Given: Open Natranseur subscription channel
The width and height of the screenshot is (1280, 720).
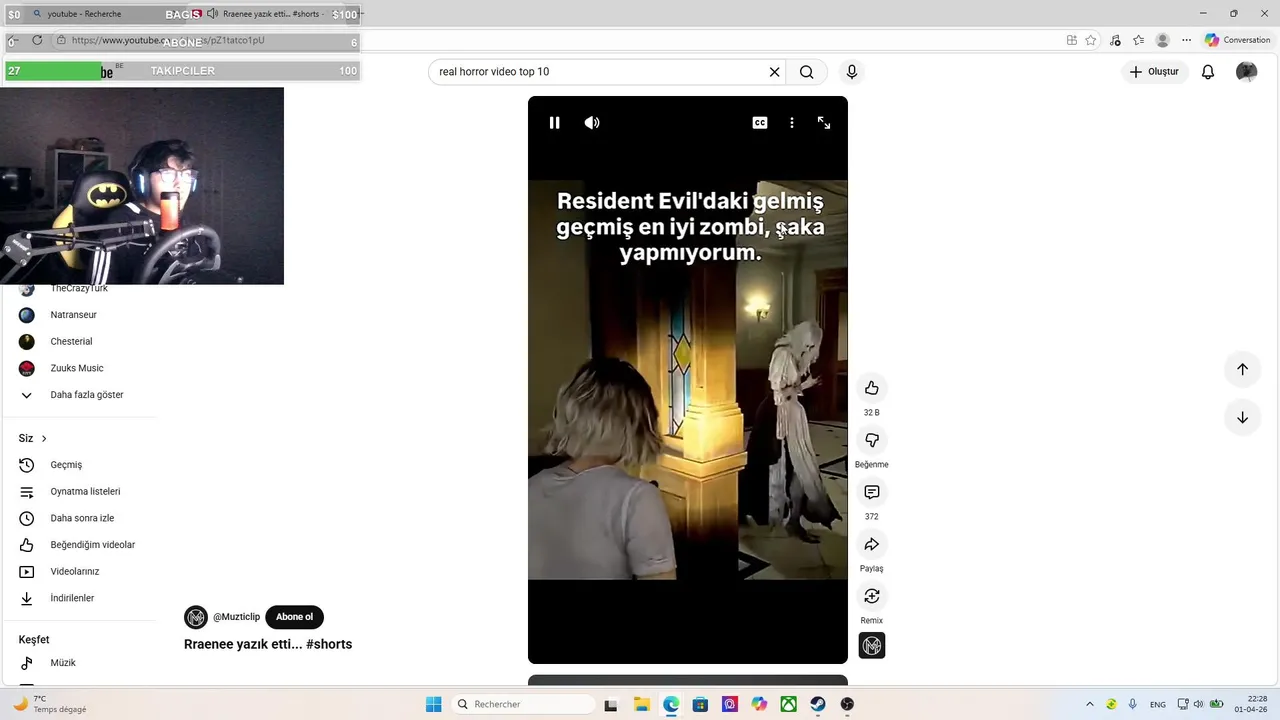Looking at the screenshot, I should coord(74,315).
